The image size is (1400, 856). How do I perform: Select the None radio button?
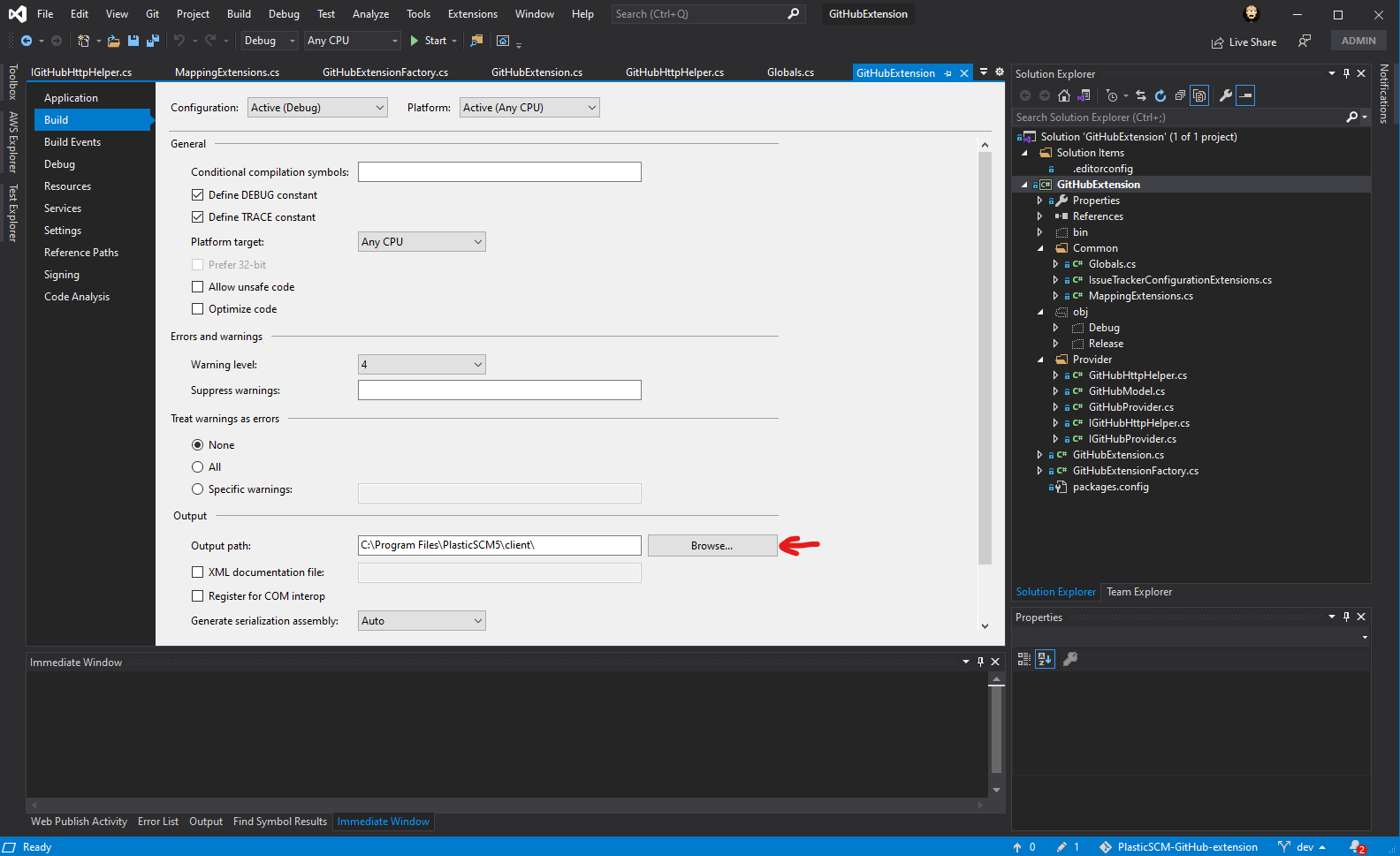(197, 444)
